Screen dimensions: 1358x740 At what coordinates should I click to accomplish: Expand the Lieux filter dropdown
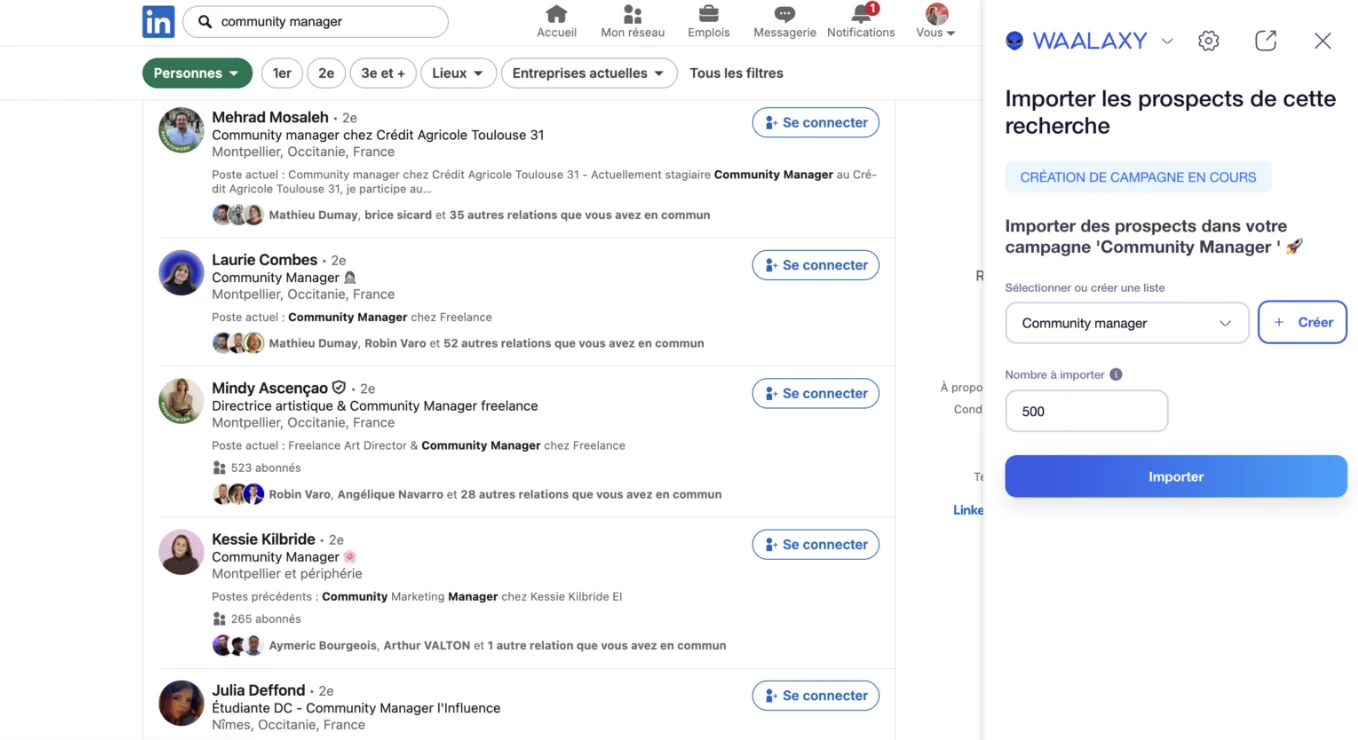(x=459, y=73)
